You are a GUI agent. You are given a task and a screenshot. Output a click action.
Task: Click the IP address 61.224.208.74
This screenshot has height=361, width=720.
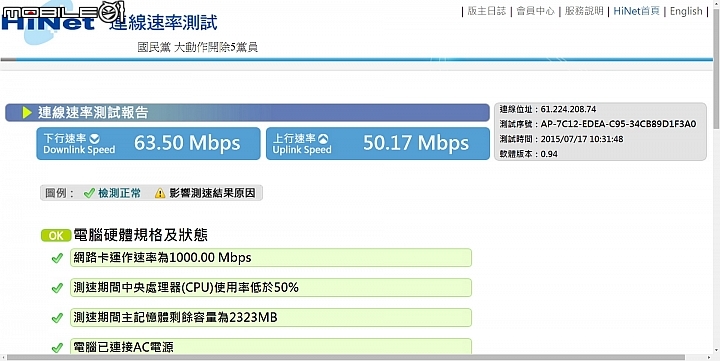click(x=568, y=109)
